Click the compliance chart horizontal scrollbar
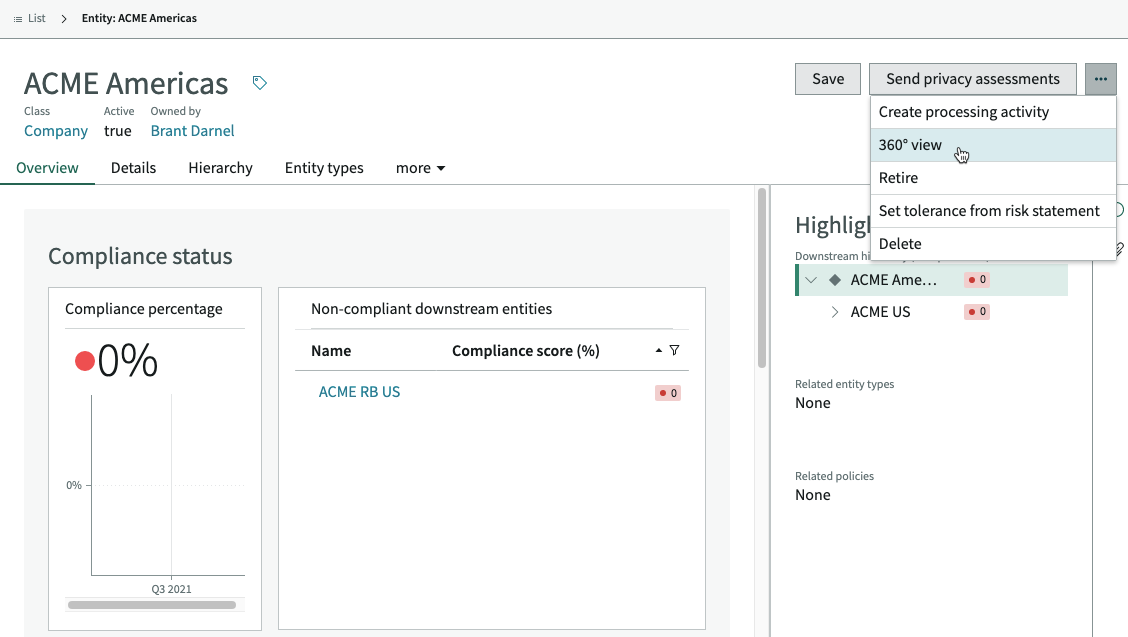Image resolution: width=1128 pixels, height=637 pixels. 152,605
